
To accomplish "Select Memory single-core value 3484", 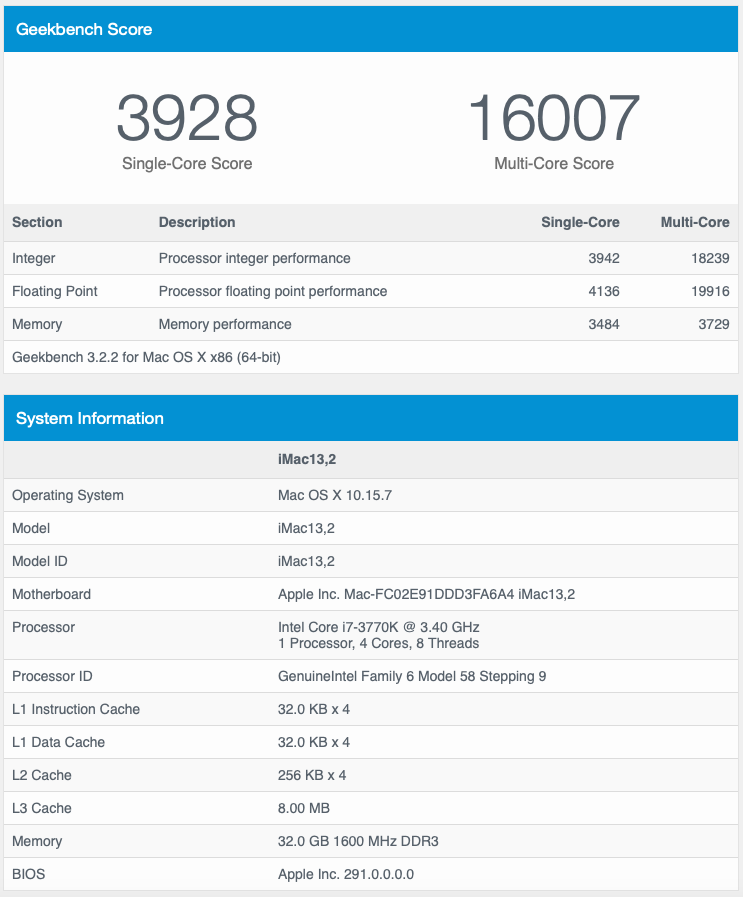I will point(604,324).
